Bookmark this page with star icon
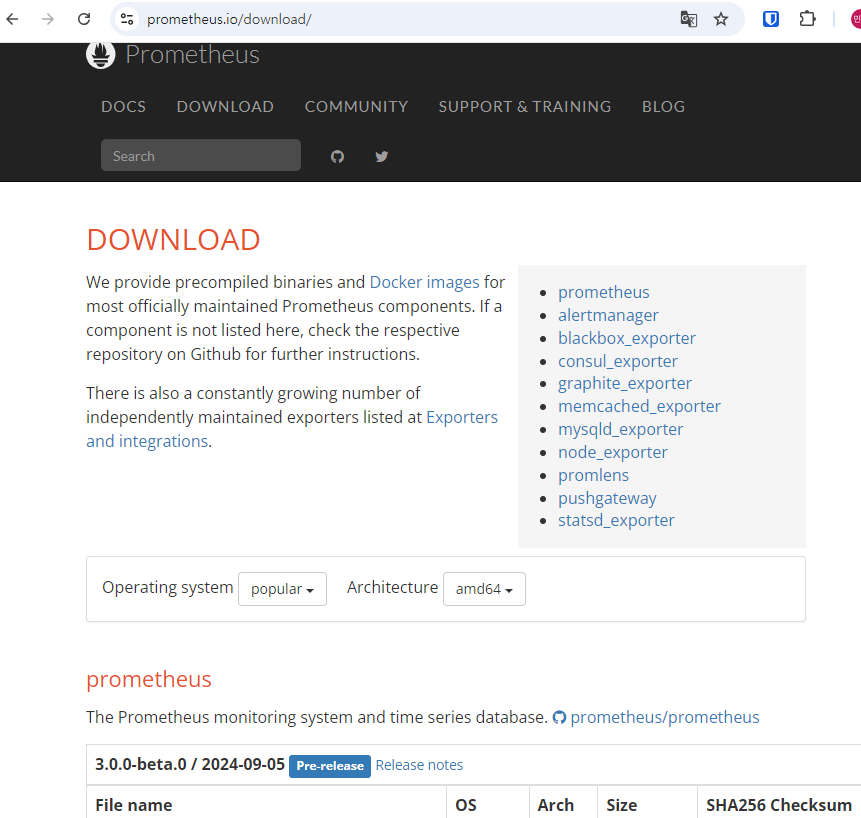Image resolution: width=861 pixels, height=818 pixels. [721, 19]
